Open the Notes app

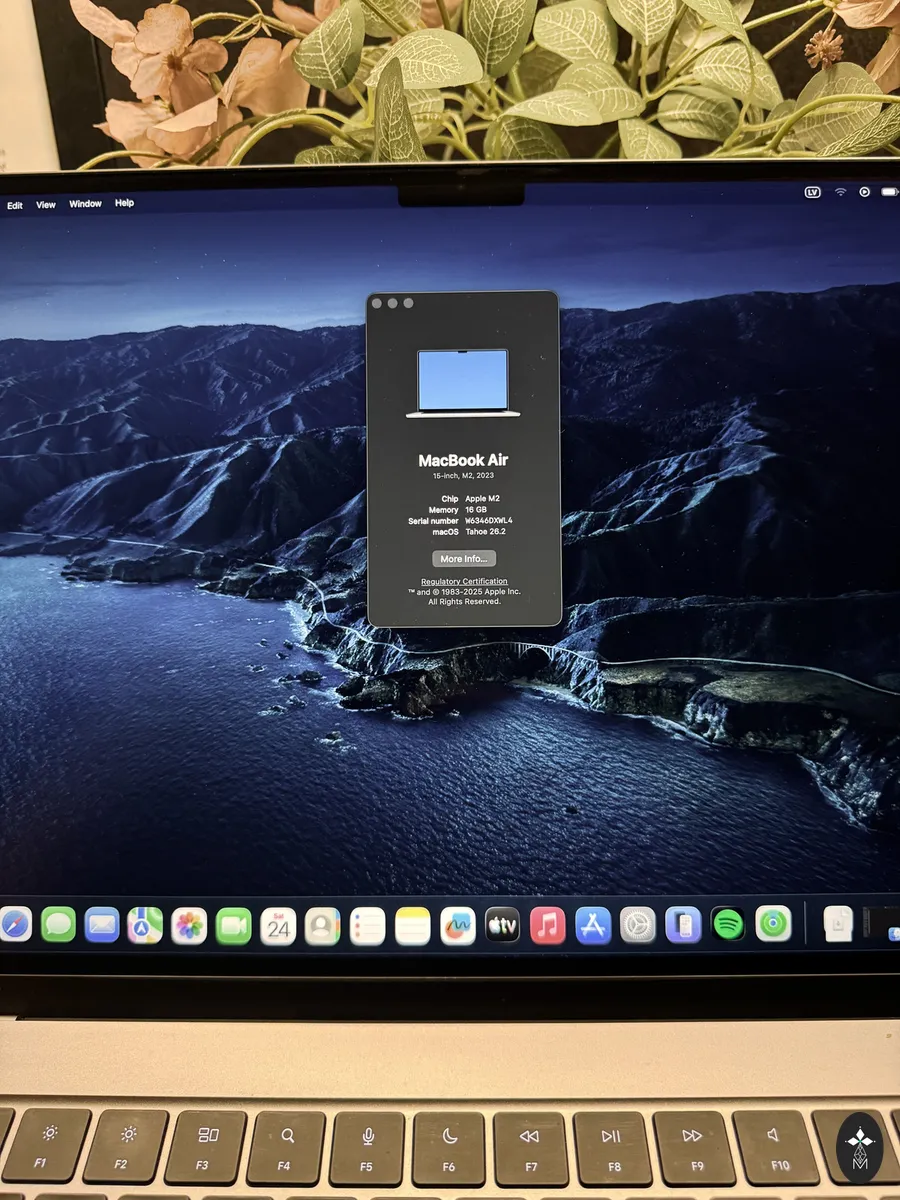[412, 926]
